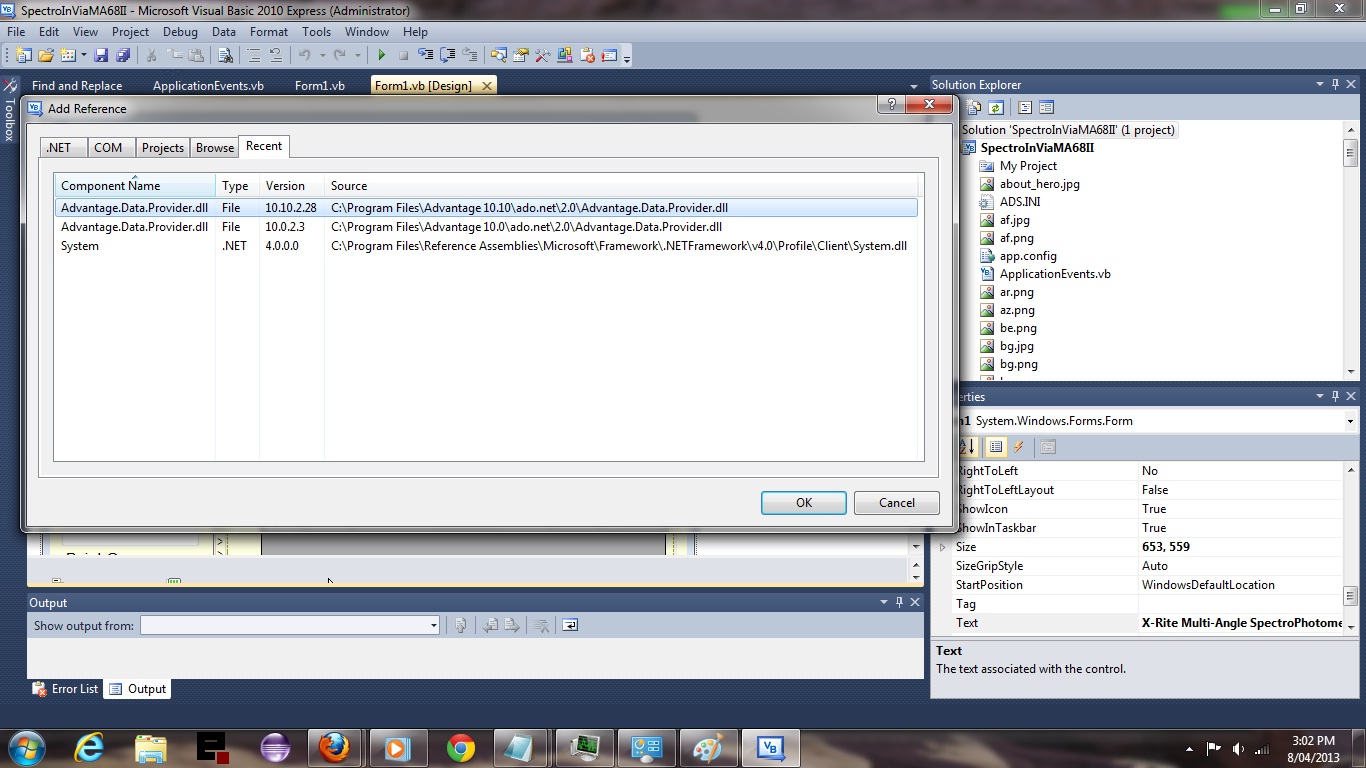This screenshot has width=1366, height=768.
Task: Open Properties Window from main toolbar icon
Action: [x=520, y=56]
